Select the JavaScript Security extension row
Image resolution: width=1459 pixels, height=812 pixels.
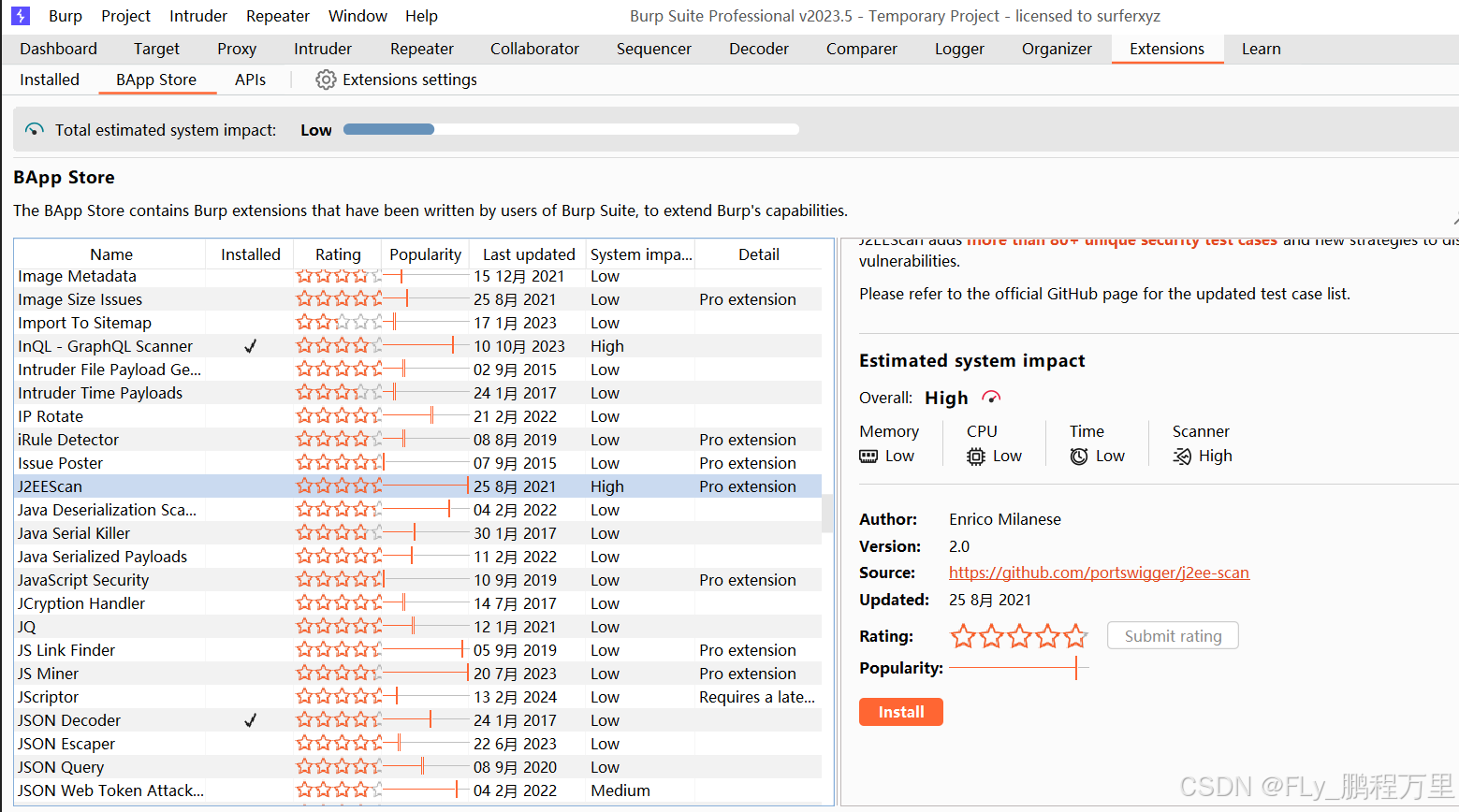[418, 580]
